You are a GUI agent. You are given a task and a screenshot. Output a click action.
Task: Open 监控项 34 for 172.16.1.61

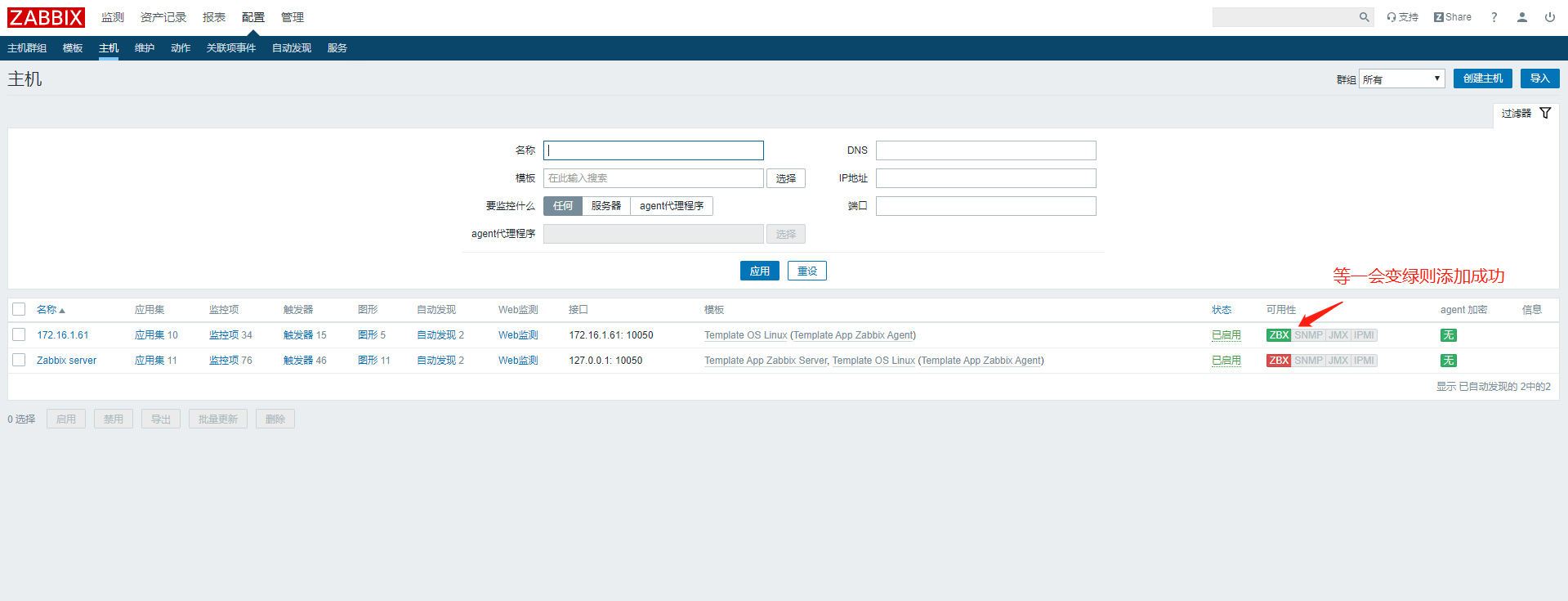pyautogui.click(x=224, y=335)
